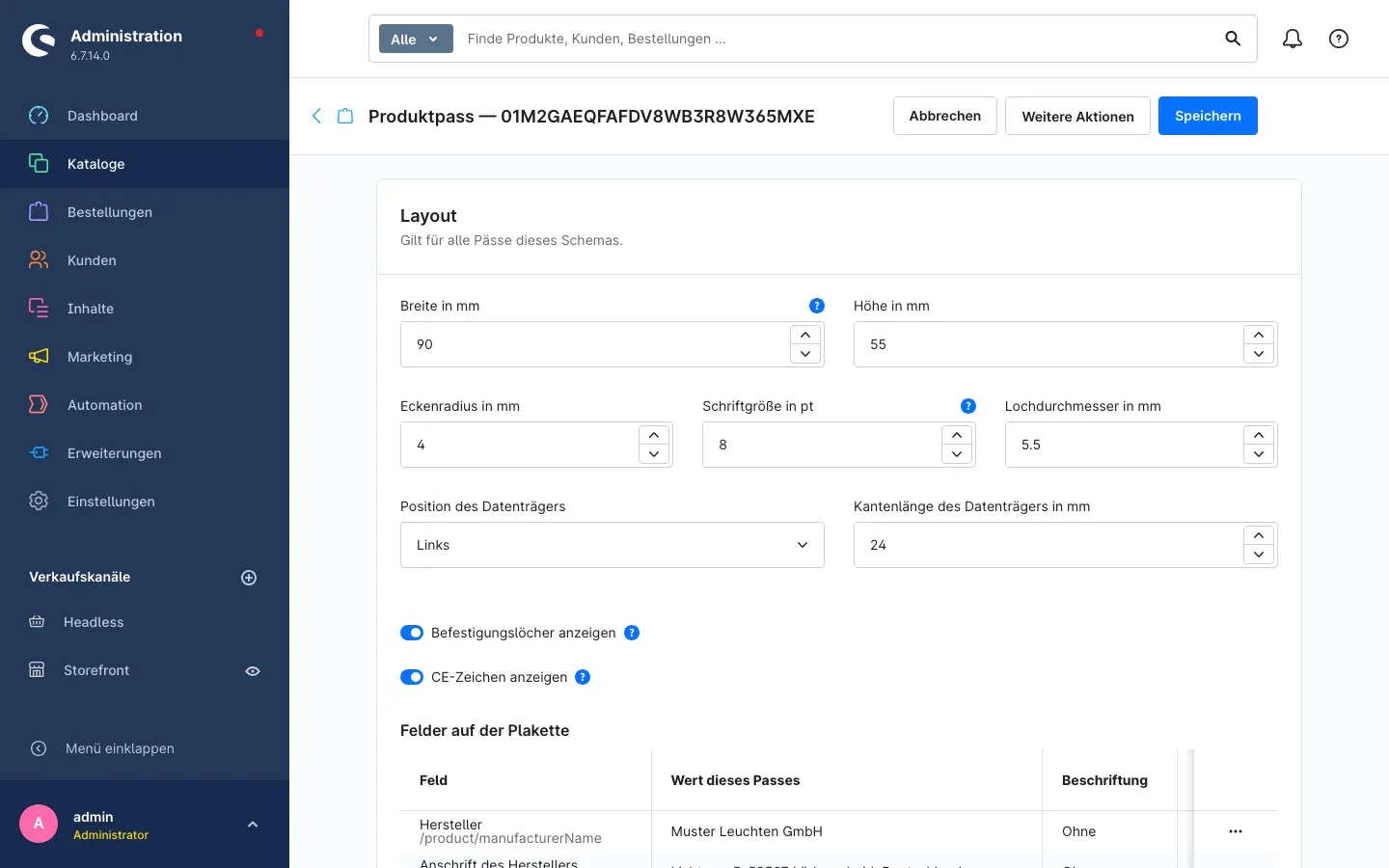Increase Eckenradius in mm value

pos(654,435)
